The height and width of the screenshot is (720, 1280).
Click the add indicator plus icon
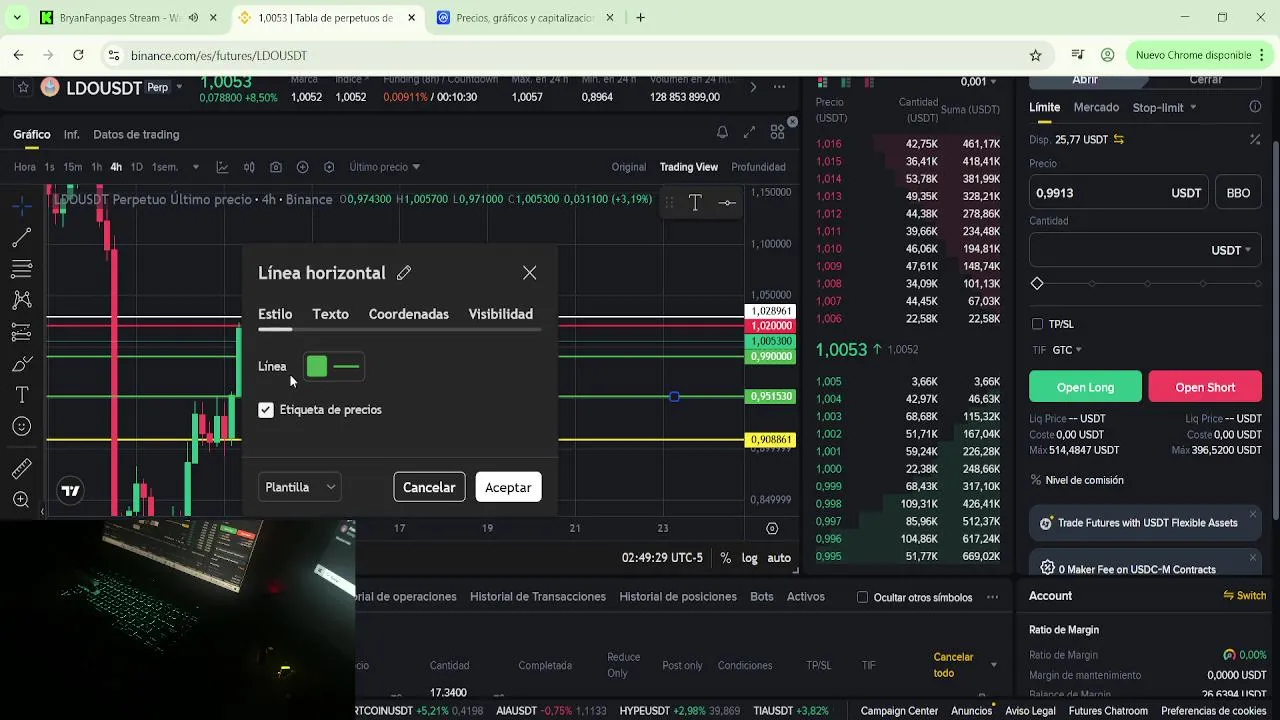click(302, 167)
